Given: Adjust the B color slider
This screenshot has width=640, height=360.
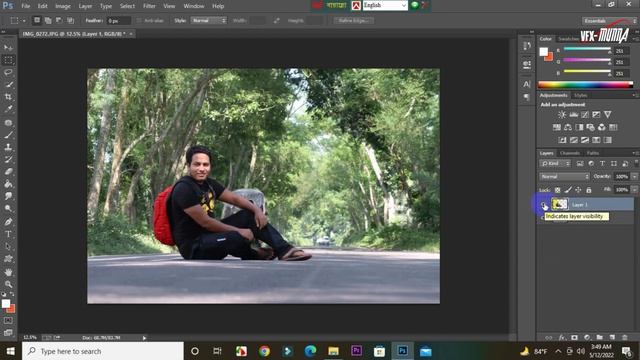Looking at the screenshot, I should tap(587, 72).
